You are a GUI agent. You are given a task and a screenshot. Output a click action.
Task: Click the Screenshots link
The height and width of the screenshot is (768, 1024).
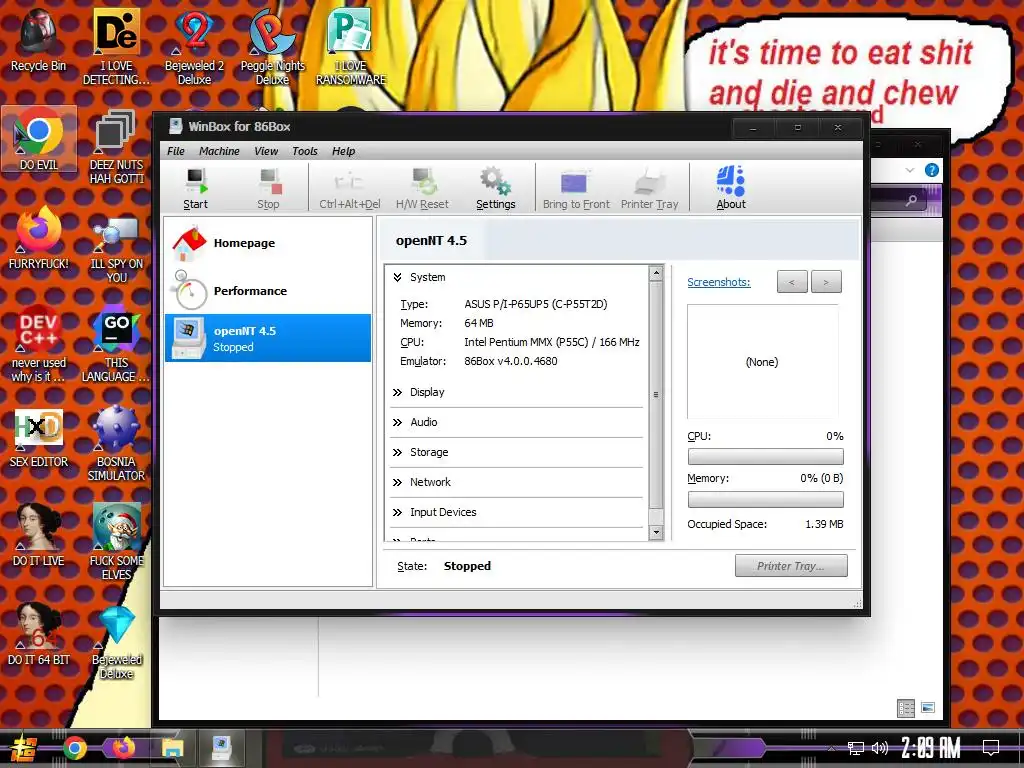[718, 282]
